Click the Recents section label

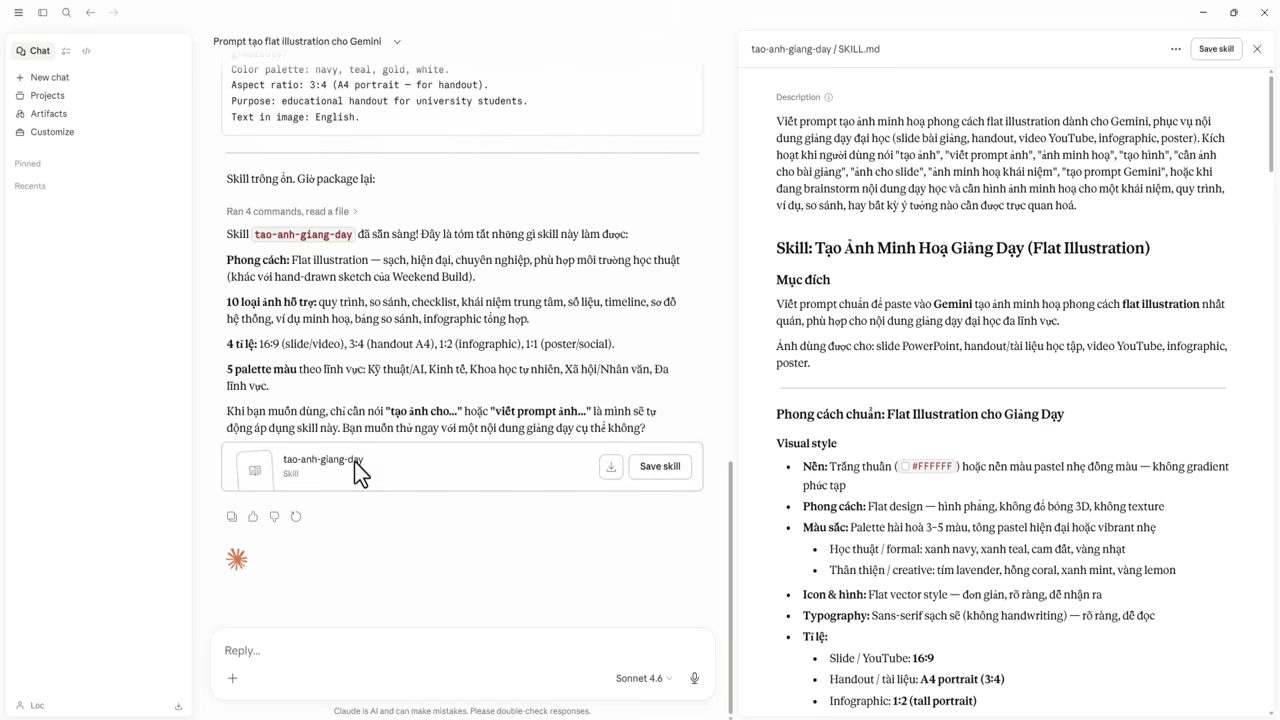point(30,186)
